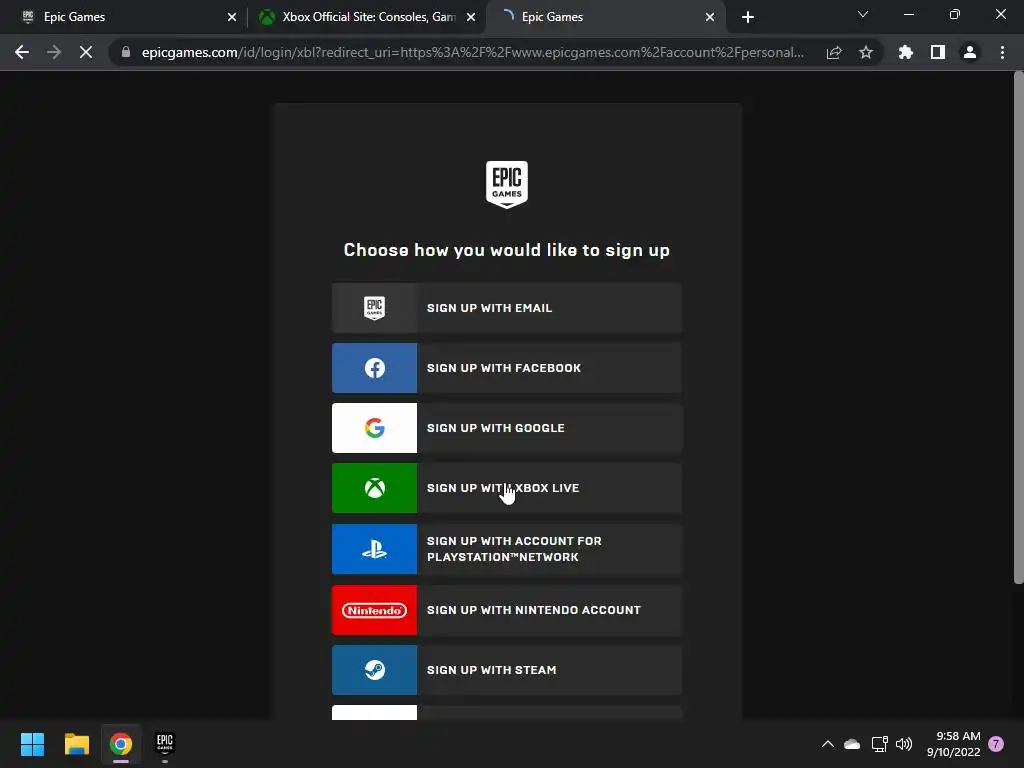This screenshot has width=1024, height=768.
Task: Choose Sign Up With Facebook
Action: 507,368
